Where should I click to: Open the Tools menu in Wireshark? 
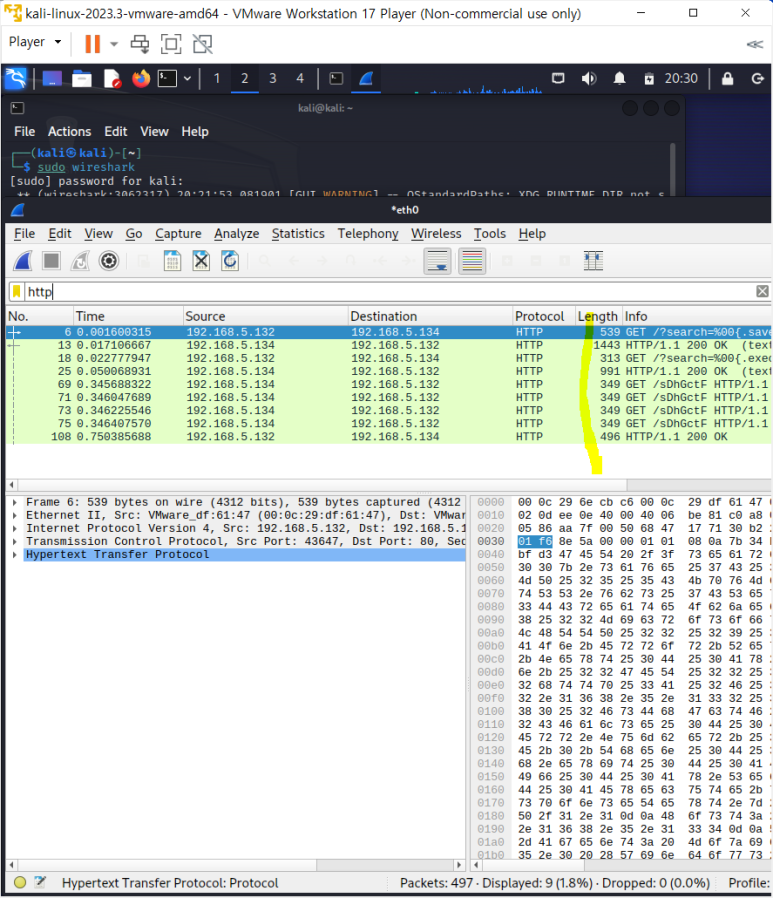point(490,234)
